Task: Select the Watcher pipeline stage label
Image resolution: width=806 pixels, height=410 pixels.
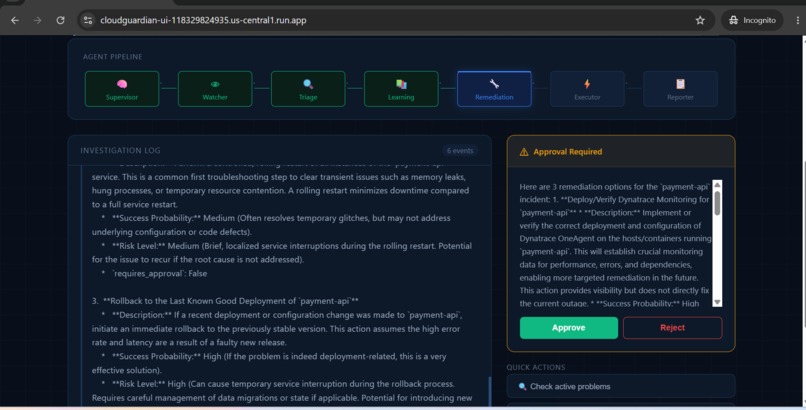Action: 215,97
